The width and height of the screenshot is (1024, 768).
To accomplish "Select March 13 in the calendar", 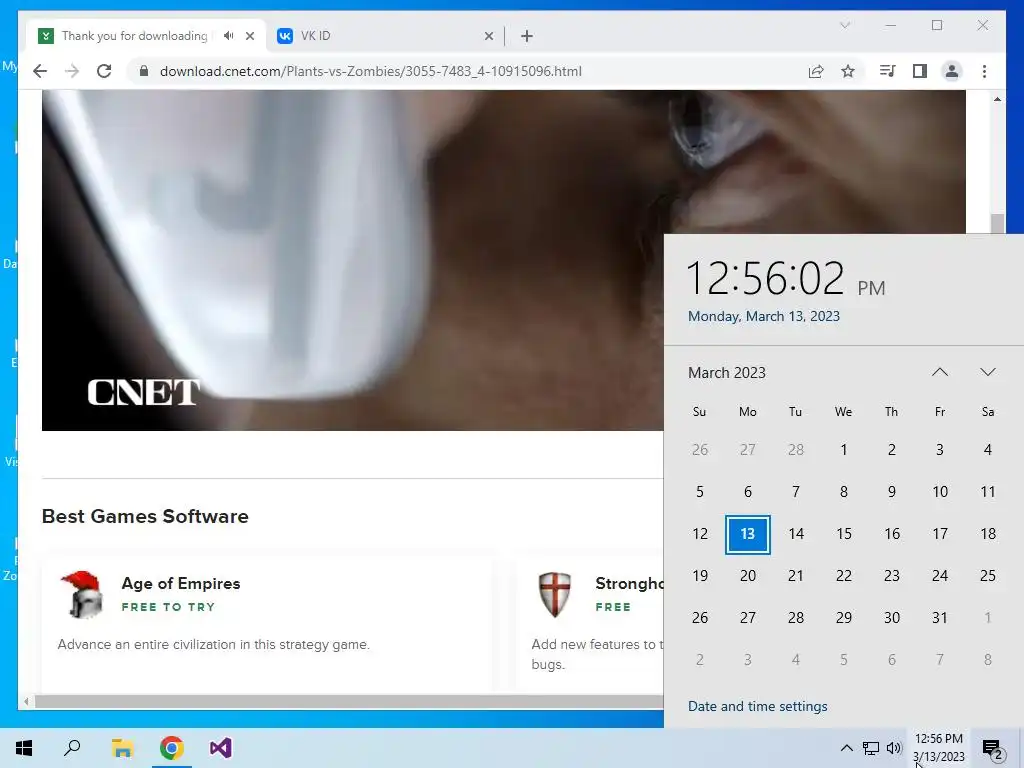I will click(x=748, y=534).
